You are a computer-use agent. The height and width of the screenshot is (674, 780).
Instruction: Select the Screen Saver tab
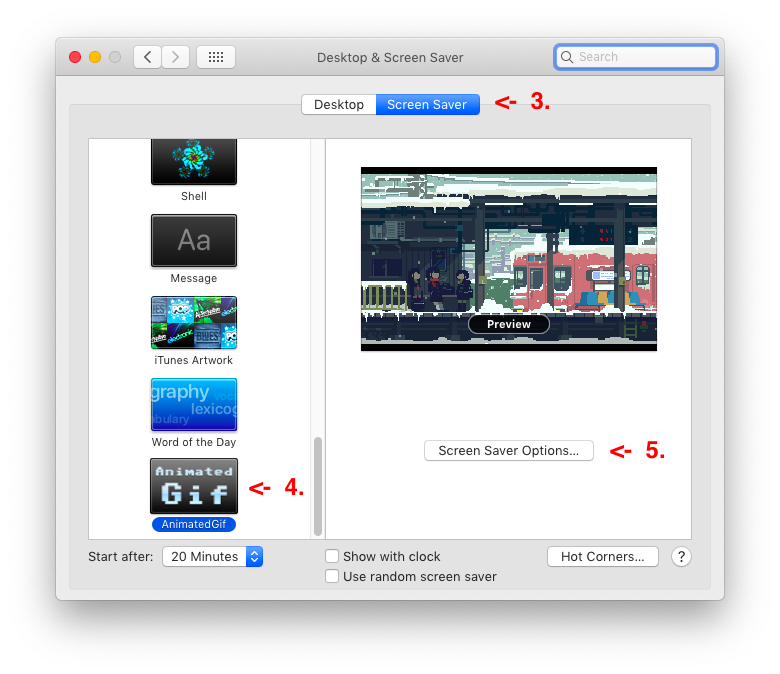427,105
